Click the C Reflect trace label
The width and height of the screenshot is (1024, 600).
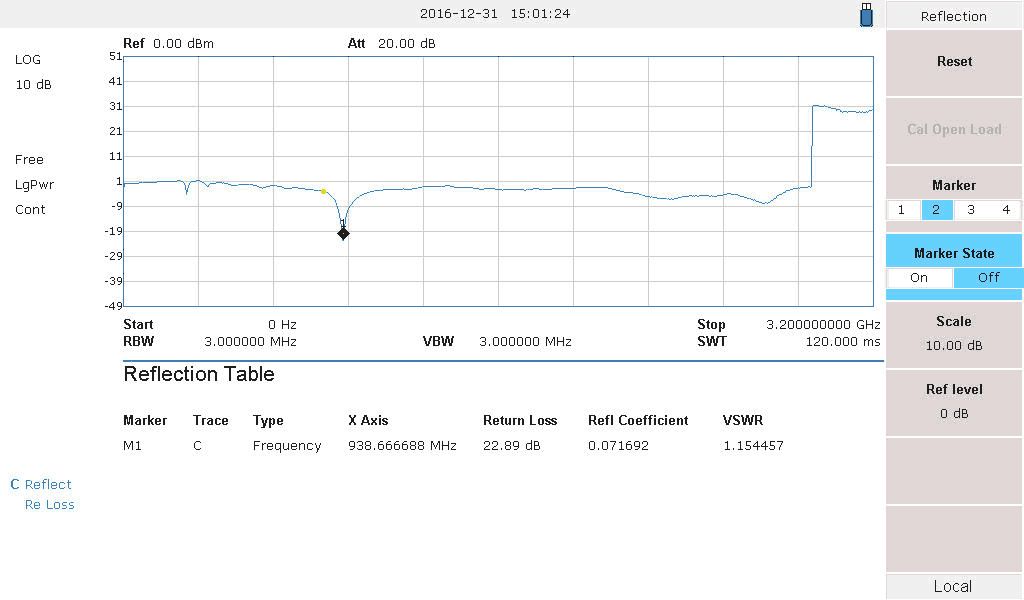coord(40,484)
